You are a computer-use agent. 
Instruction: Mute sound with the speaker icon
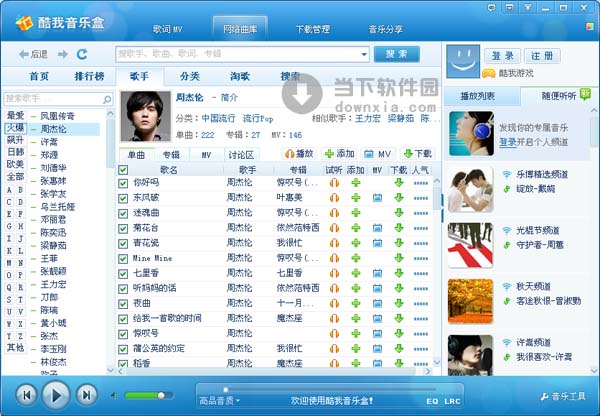[114, 395]
